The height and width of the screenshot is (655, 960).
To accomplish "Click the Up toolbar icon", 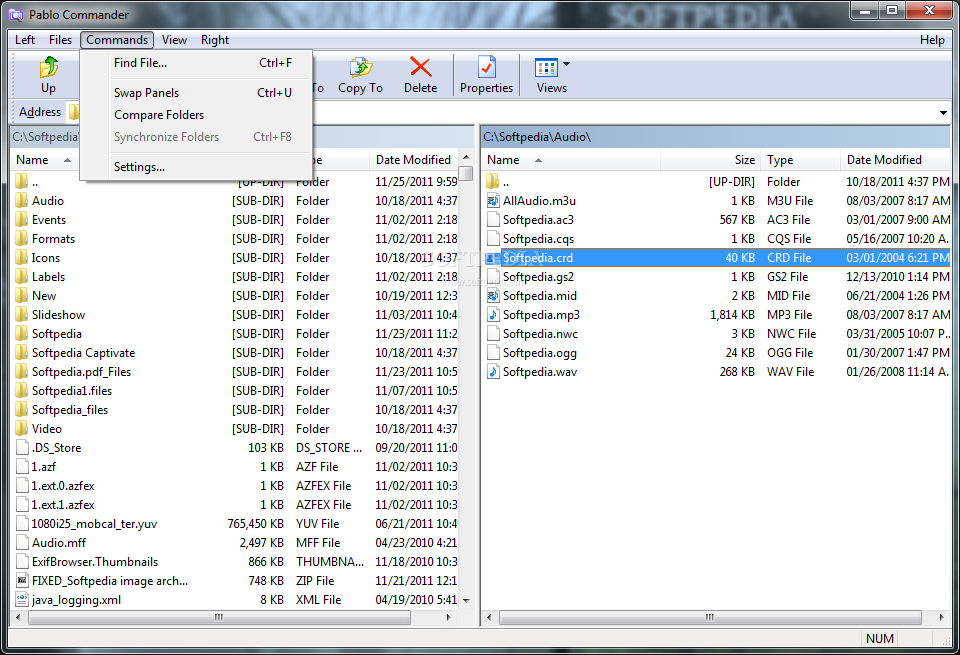I will [x=48, y=67].
